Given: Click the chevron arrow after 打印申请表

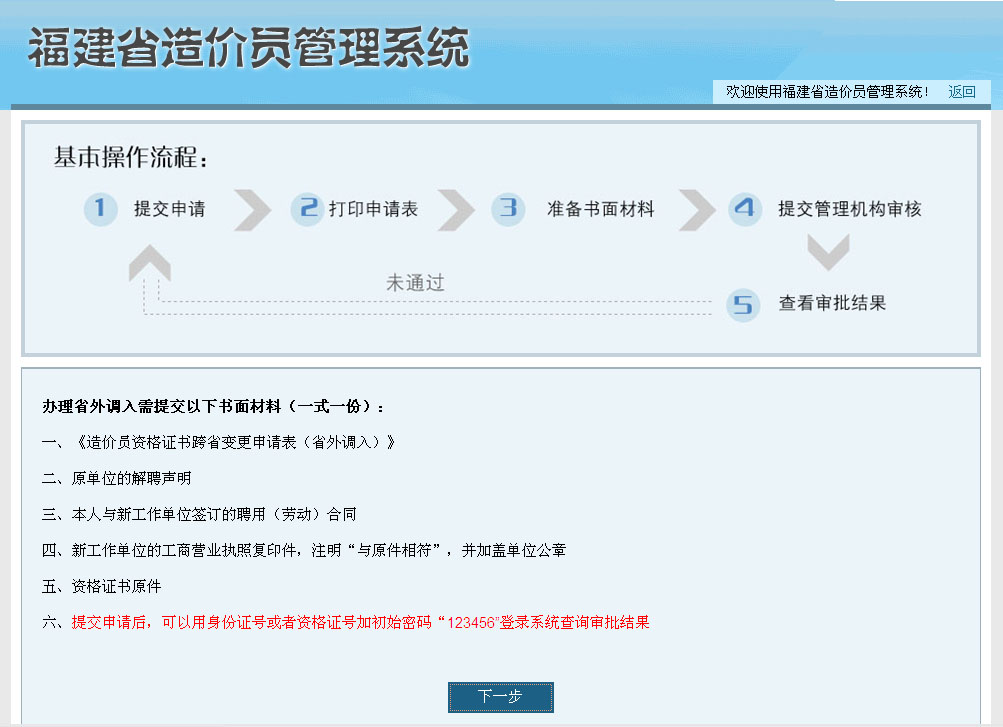Looking at the screenshot, I should (x=456, y=209).
